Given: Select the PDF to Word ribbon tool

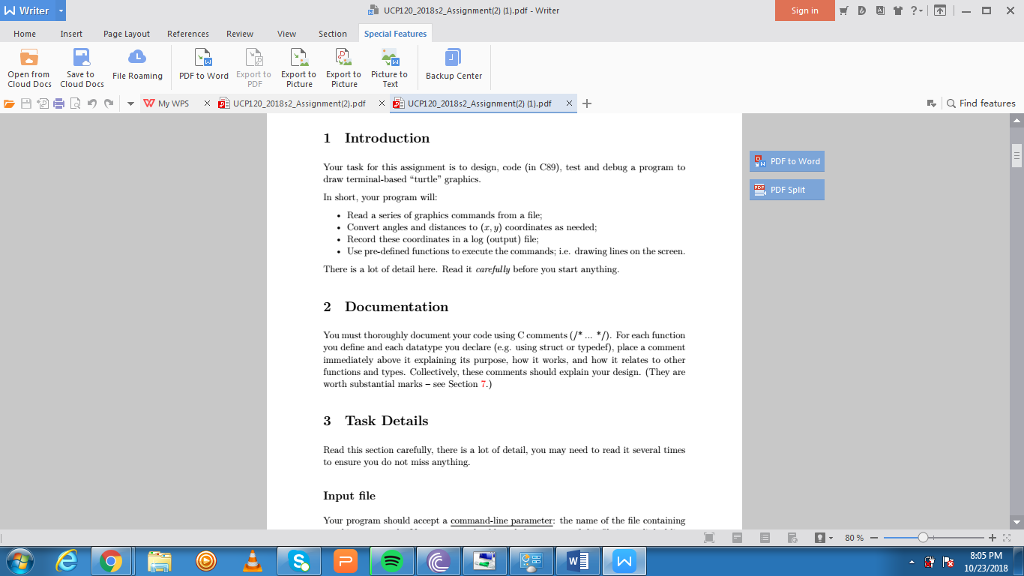Looking at the screenshot, I should (203, 66).
